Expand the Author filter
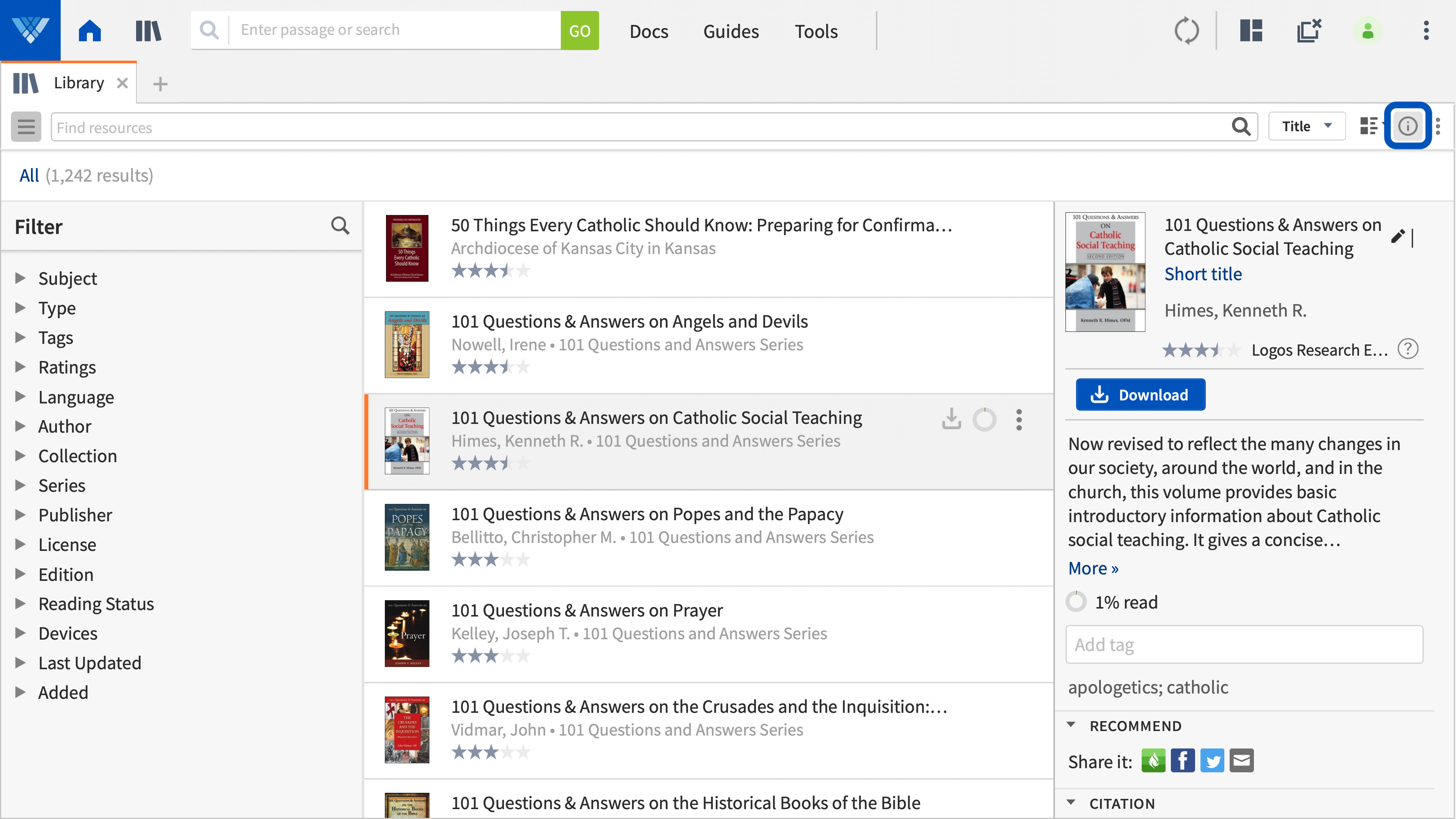The image size is (1456, 819). pos(20,425)
